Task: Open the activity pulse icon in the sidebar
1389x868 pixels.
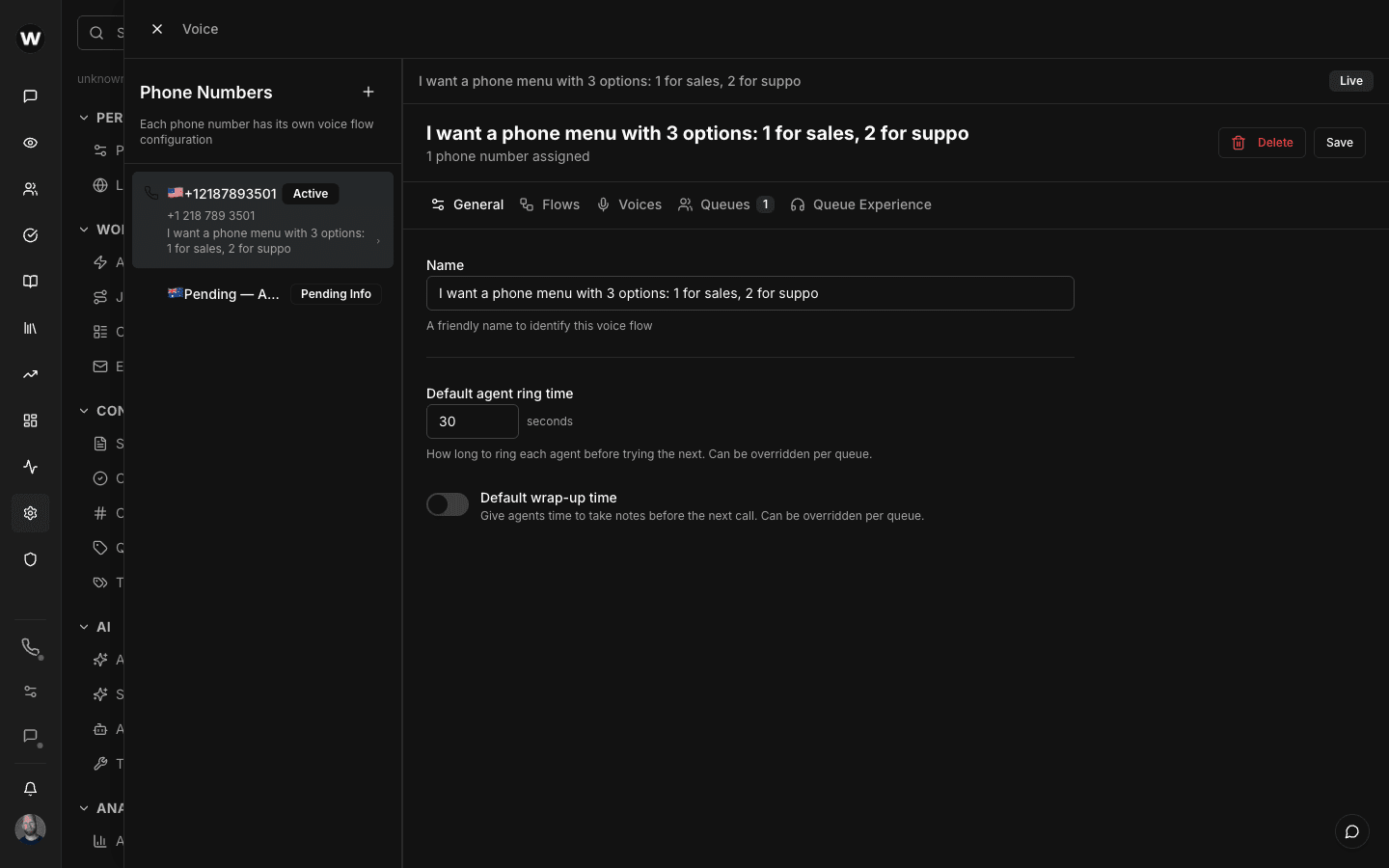Action: (30, 467)
